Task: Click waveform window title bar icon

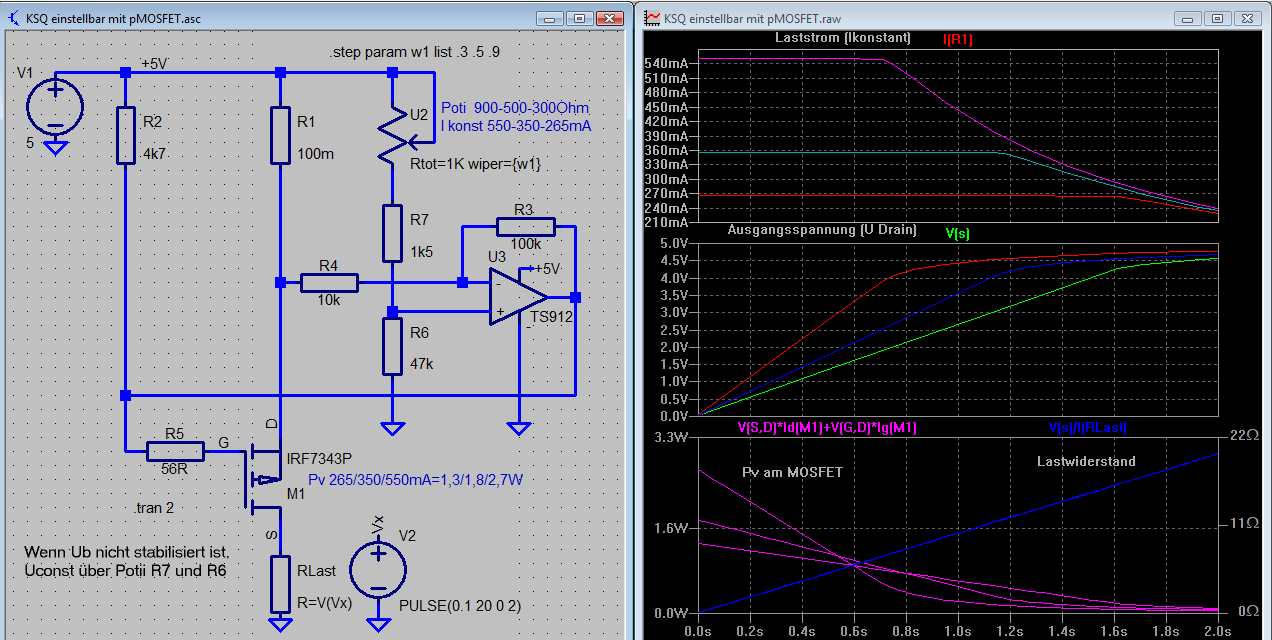Action: click(x=652, y=16)
